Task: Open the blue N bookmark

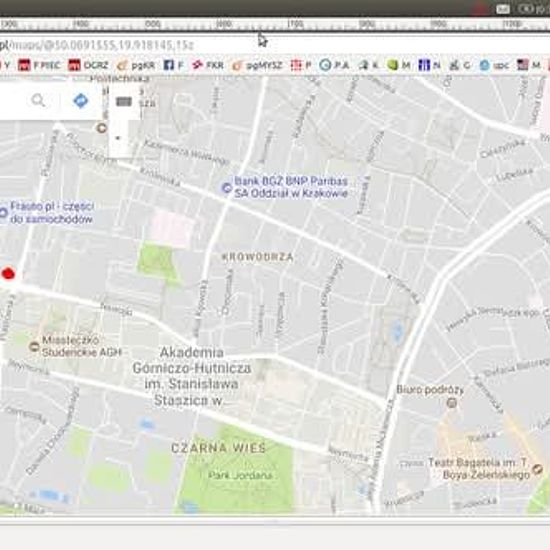Action: click(429, 65)
